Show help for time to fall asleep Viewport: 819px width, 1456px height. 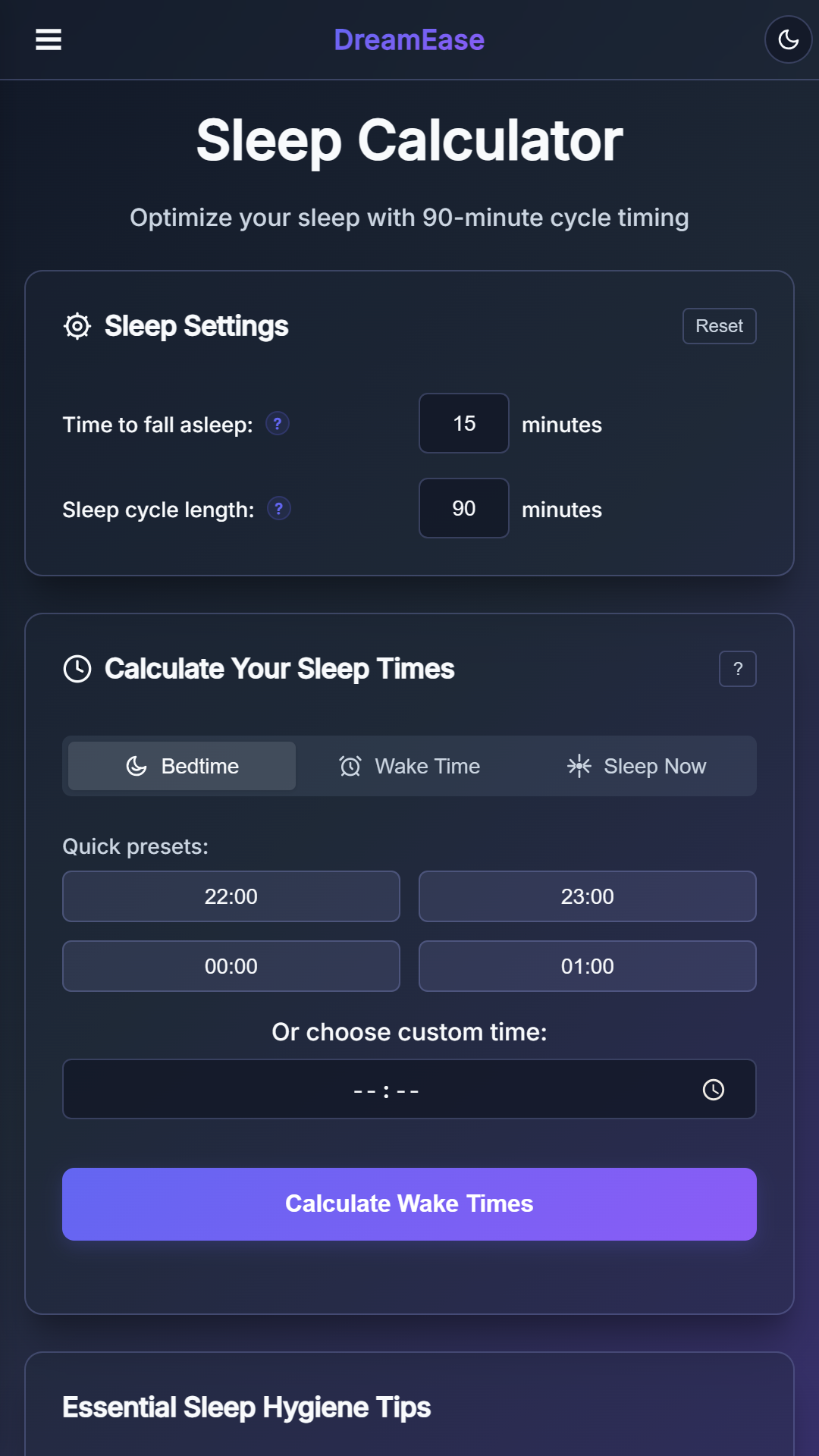coord(278,423)
